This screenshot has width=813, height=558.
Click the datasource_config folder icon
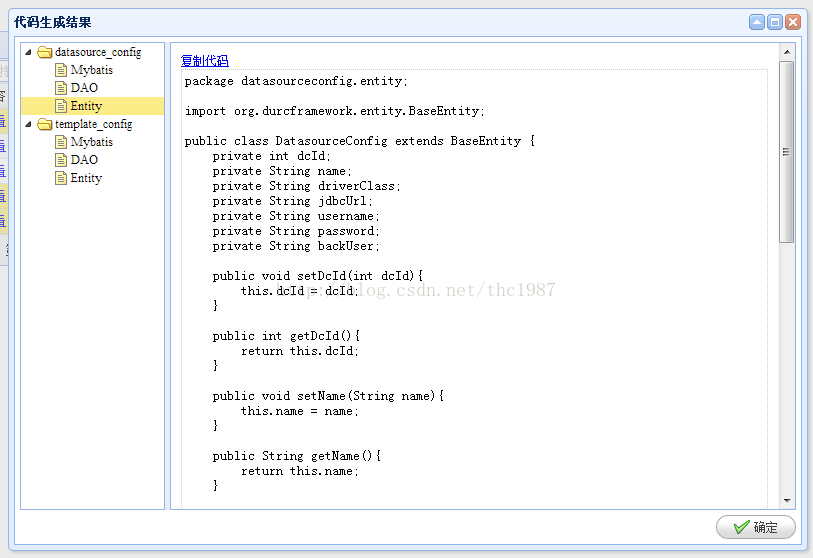coord(45,52)
